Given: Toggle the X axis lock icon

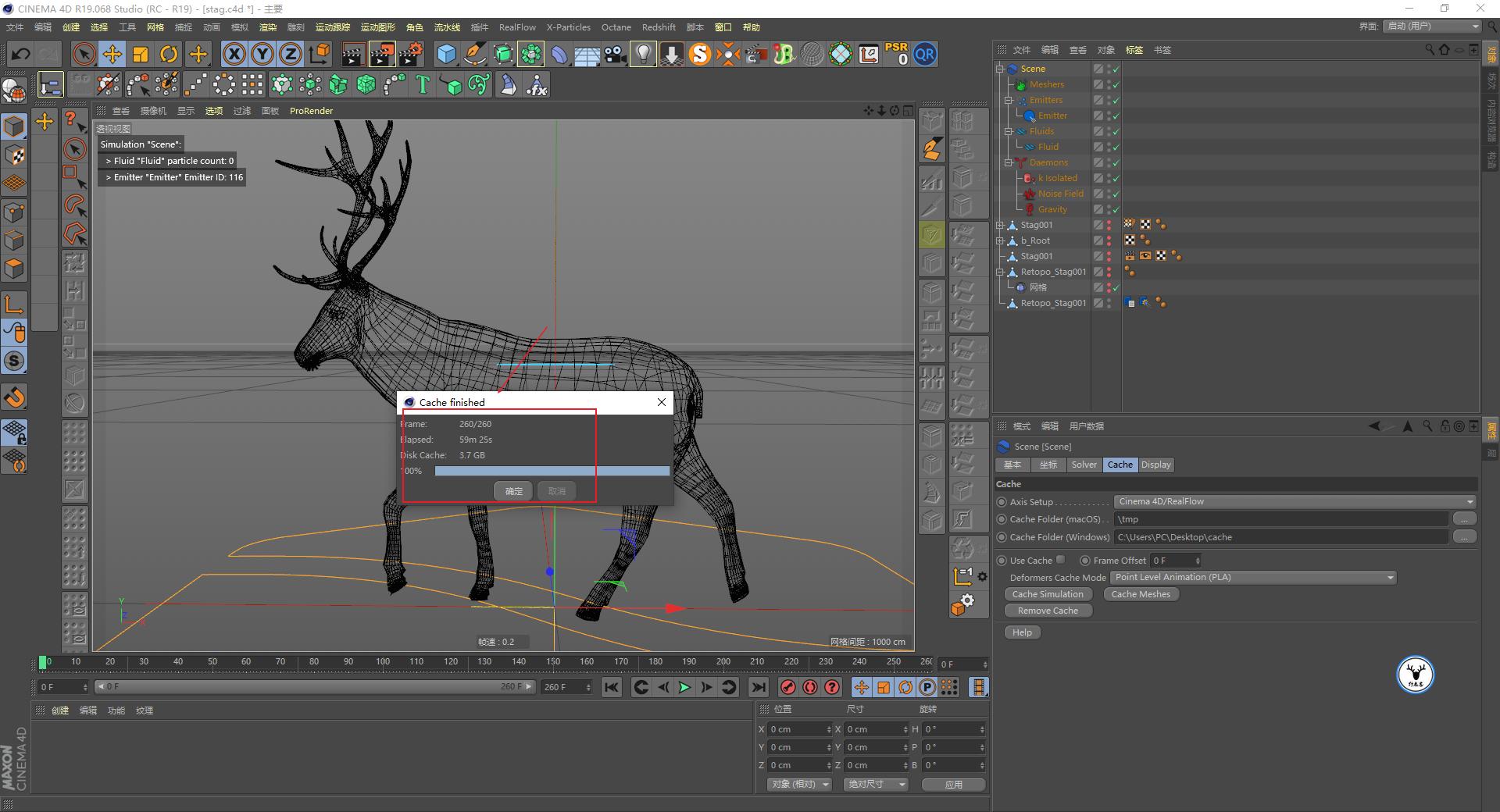Looking at the screenshot, I should tap(234, 54).
